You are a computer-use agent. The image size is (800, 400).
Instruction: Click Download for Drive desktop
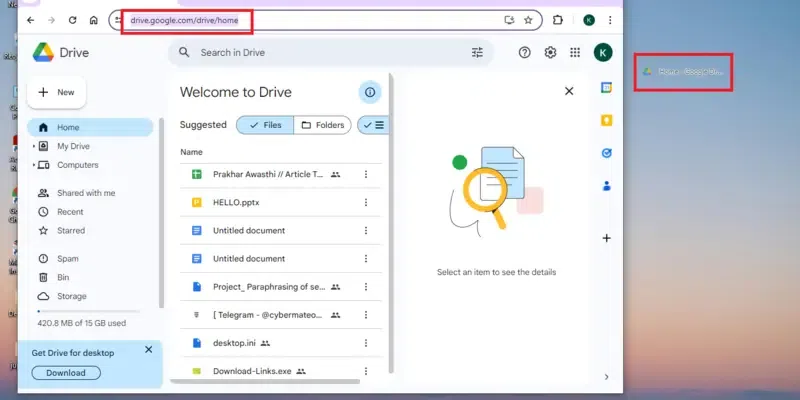pos(66,373)
